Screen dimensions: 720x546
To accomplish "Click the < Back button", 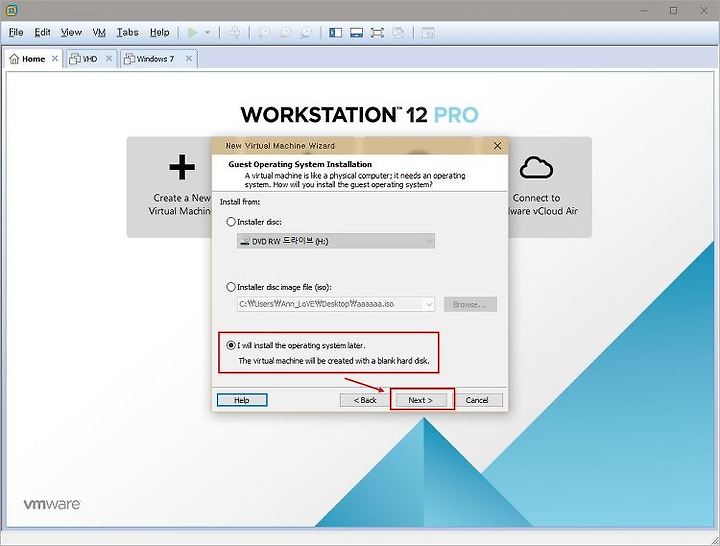I will click(365, 400).
